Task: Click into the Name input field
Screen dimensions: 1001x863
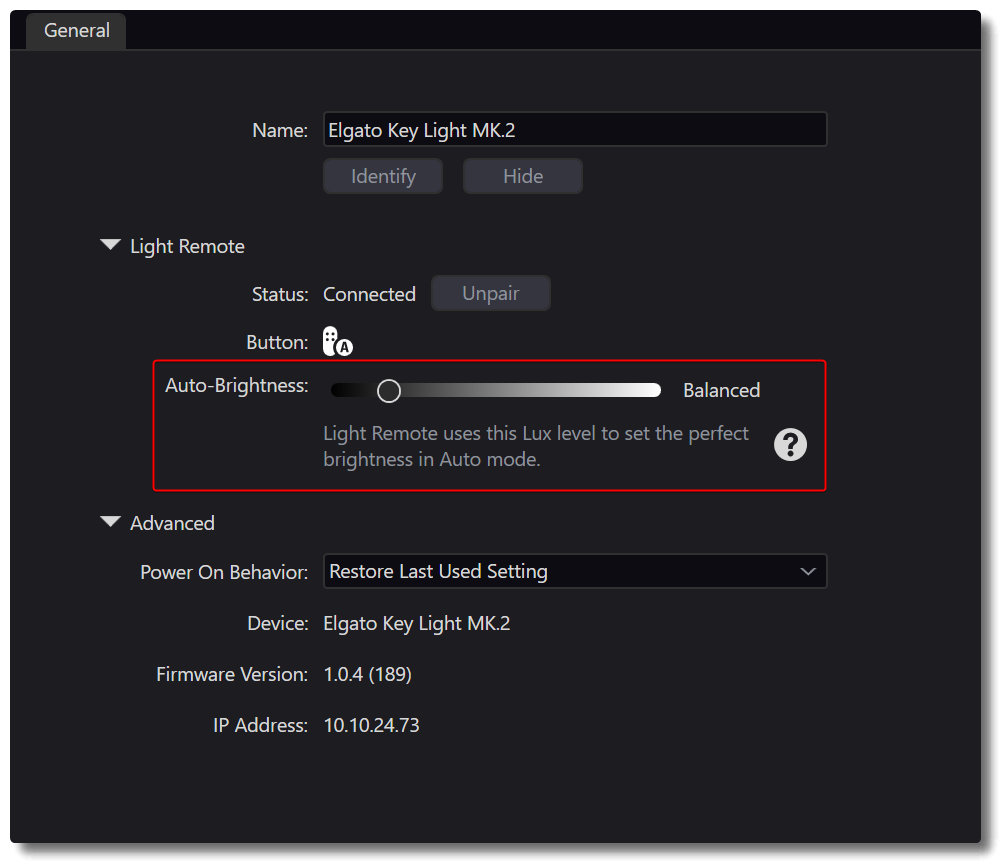Action: 575,130
